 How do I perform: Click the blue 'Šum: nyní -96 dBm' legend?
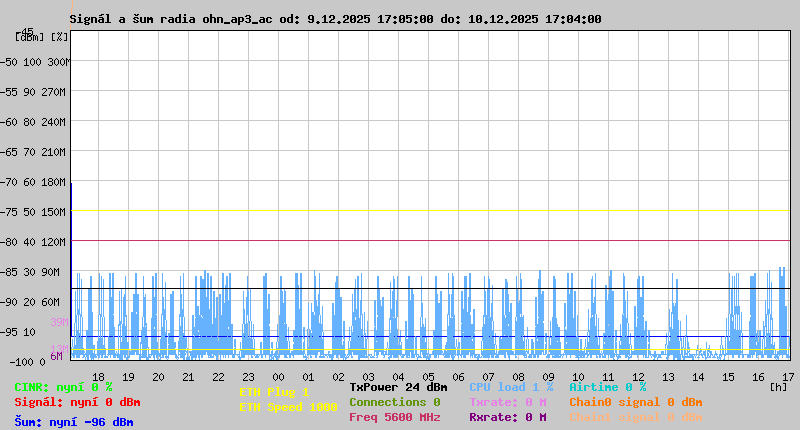tap(73, 422)
